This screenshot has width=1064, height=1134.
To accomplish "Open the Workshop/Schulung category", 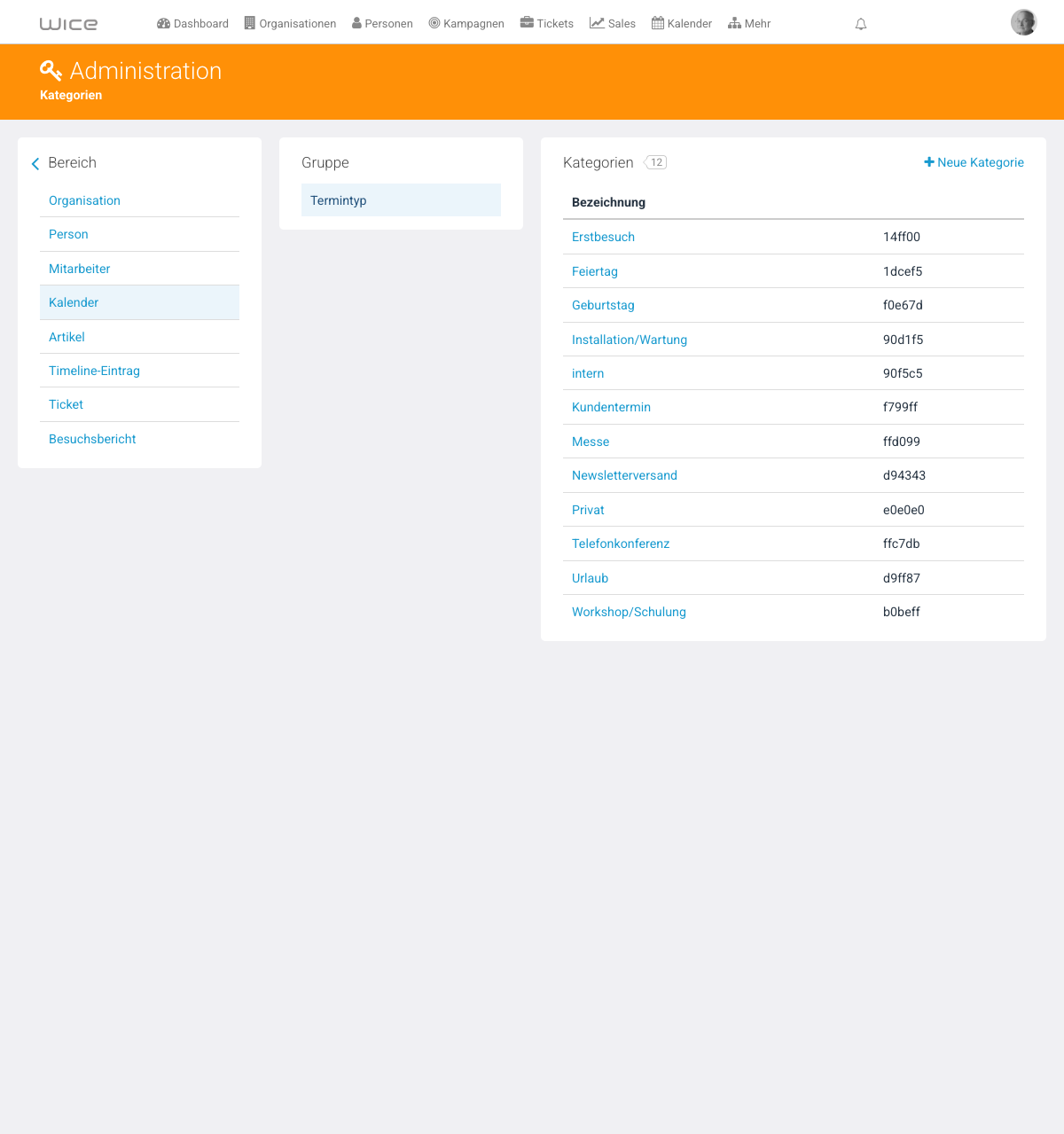I will pos(629,612).
